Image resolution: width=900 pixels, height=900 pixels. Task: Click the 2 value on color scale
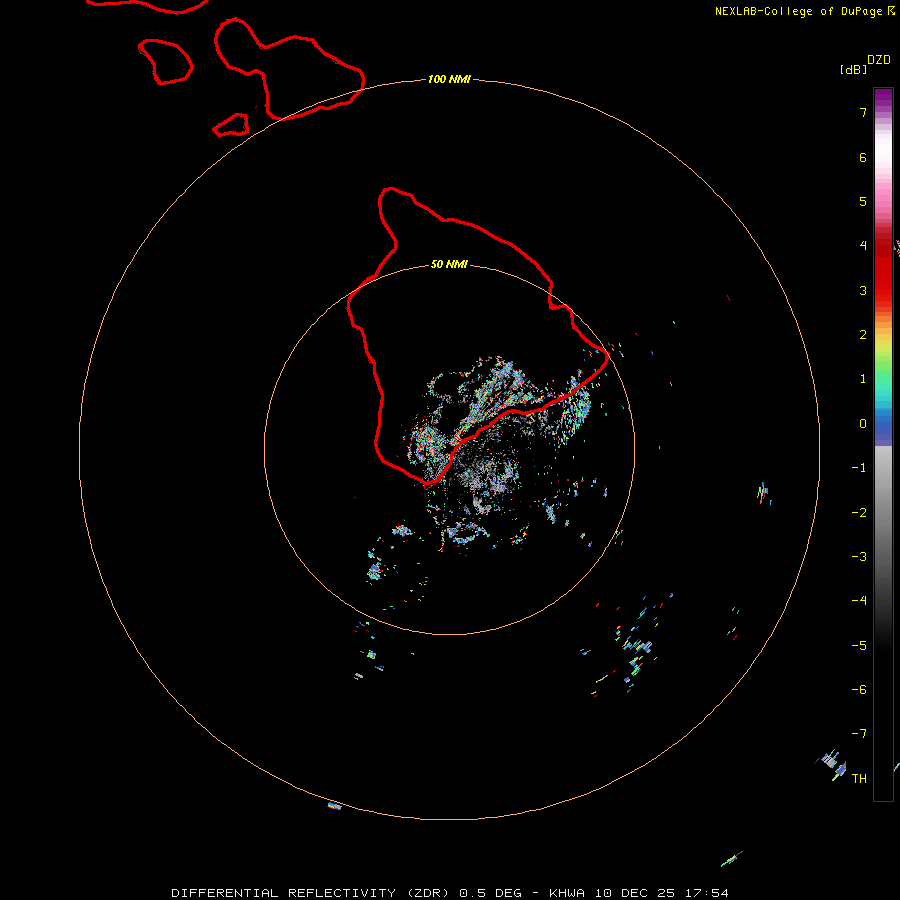coord(863,335)
